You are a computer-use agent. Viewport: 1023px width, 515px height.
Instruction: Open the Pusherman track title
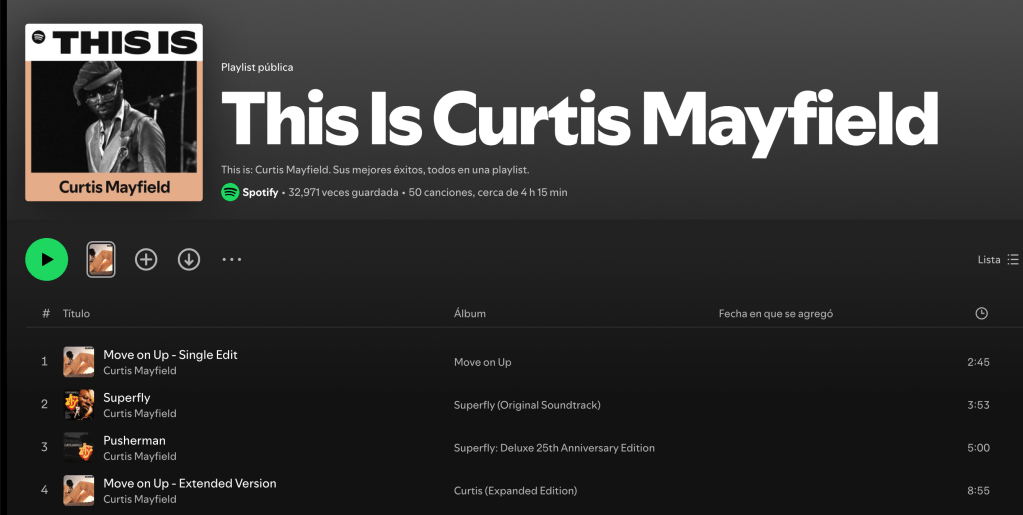coord(134,440)
